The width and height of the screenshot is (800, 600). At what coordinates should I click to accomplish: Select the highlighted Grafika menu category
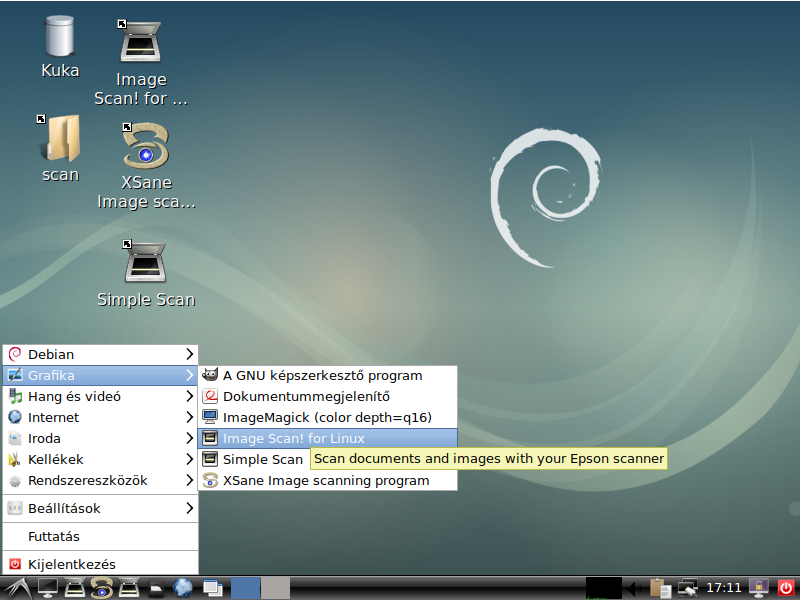[100, 375]
